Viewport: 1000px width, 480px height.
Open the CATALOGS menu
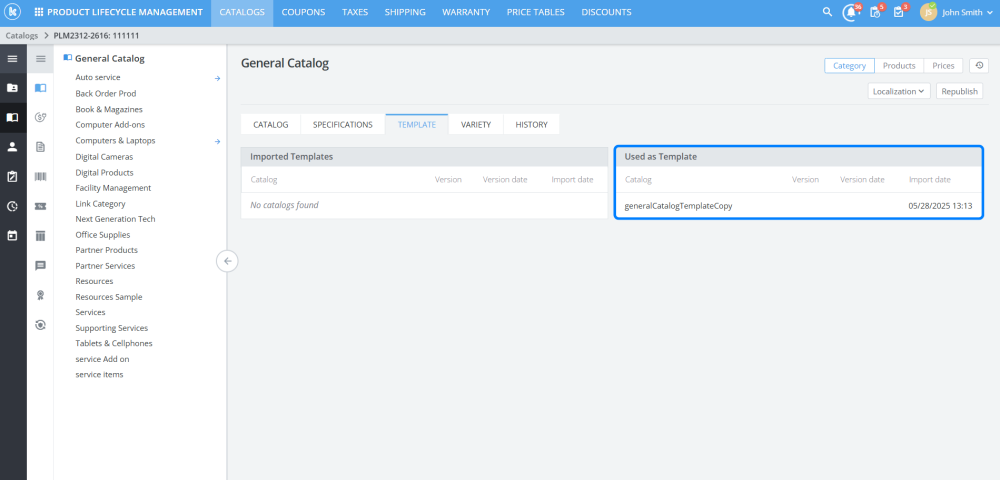[242, 12]
